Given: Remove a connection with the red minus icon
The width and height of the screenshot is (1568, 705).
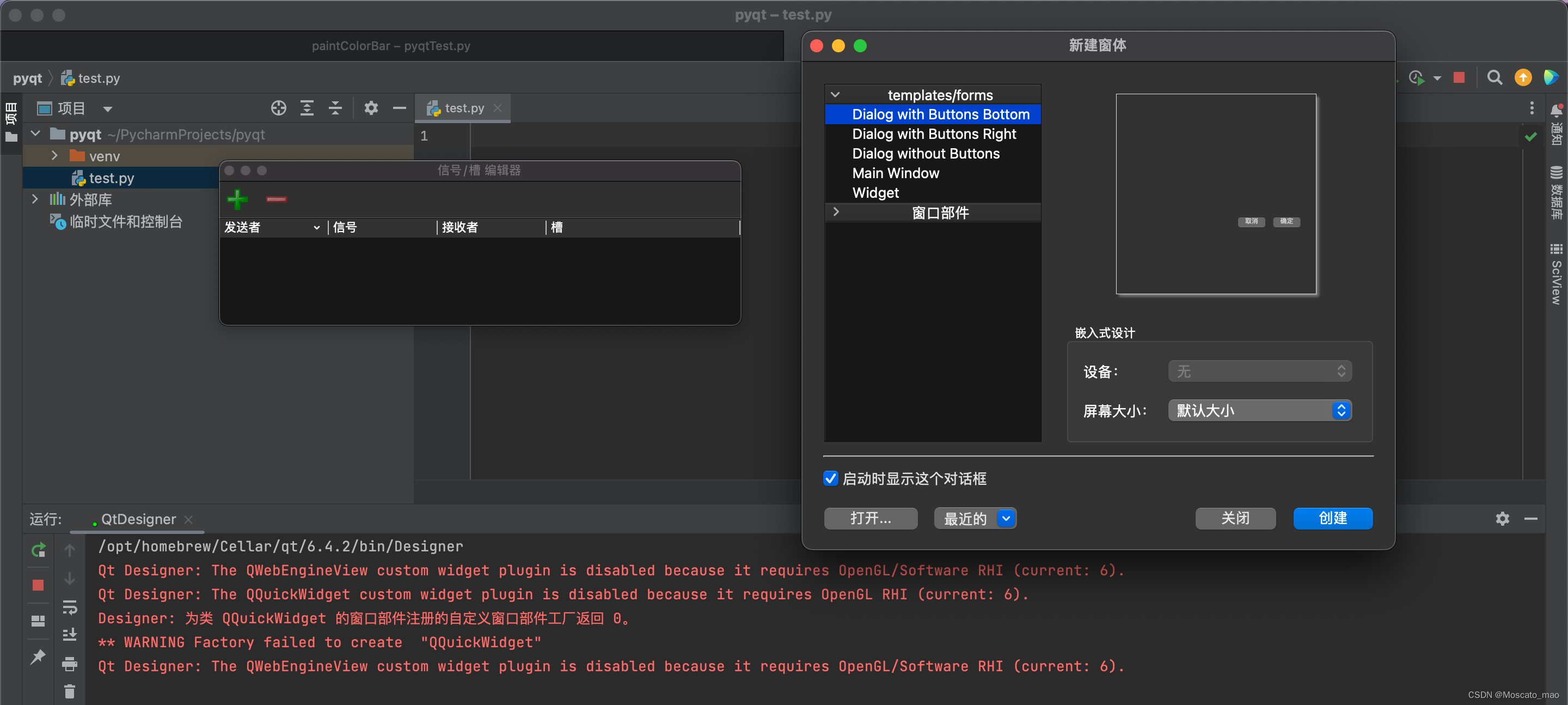Looking at the screenshot, I should (277, 199).
